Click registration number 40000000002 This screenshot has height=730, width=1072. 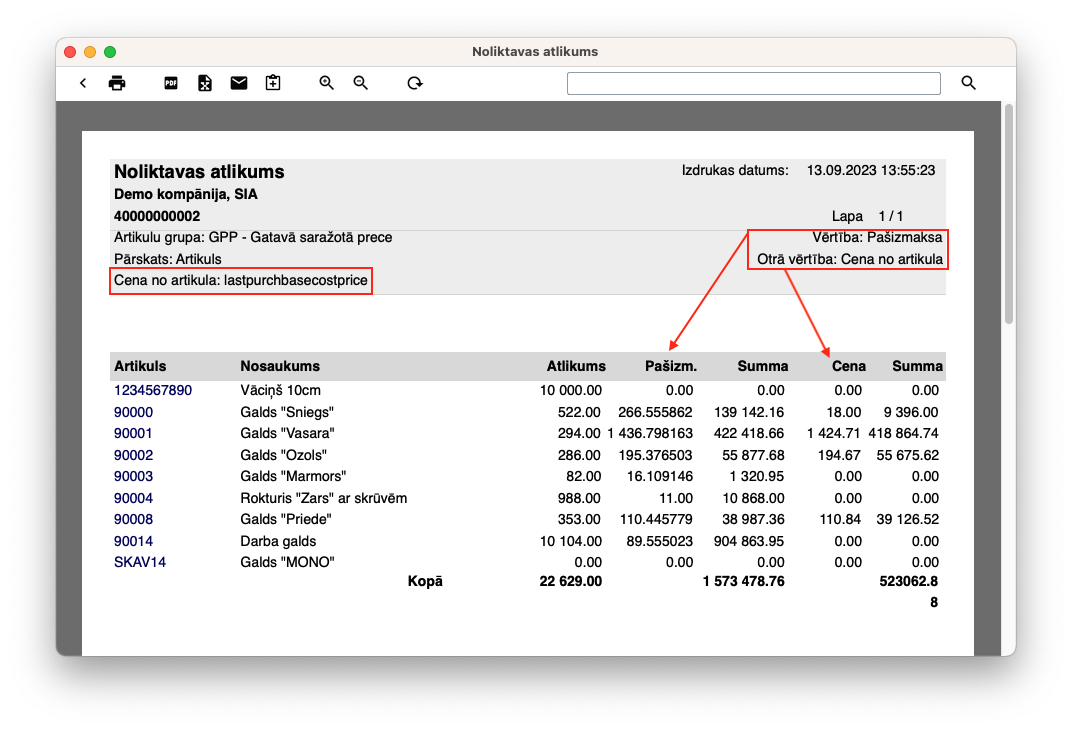click(x=157, y=216)
